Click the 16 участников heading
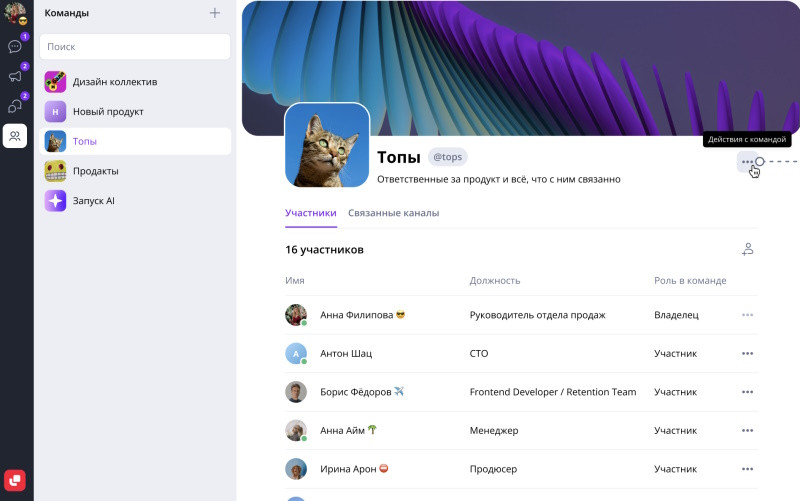Image resolution: width=800 pixels, height=501 pixels. (x=324, y=249)
